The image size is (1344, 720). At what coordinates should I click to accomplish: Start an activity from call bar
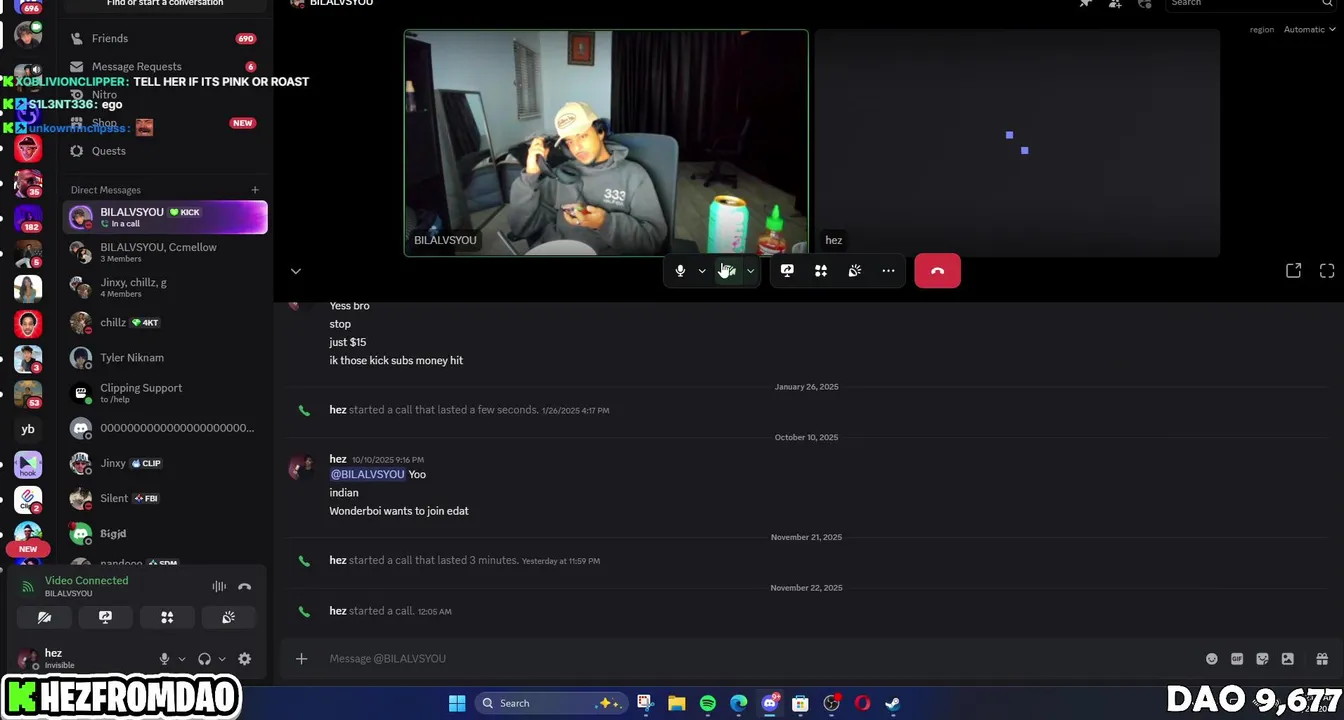click(821, 271)
